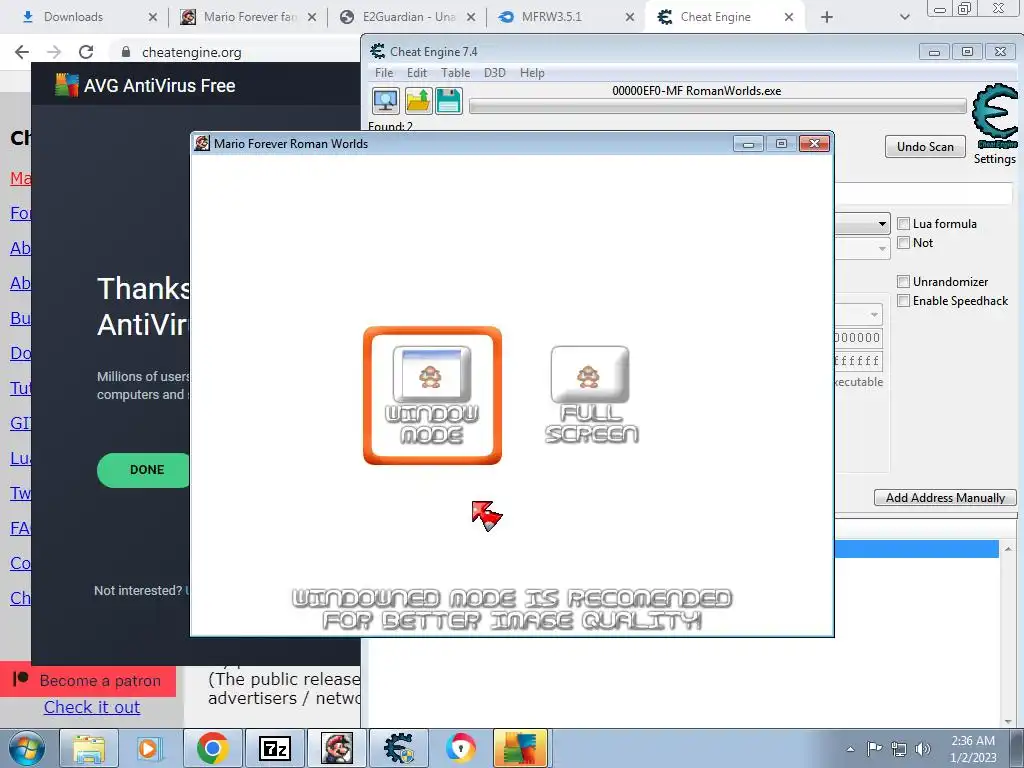Go forward in the browser
This screenshot has width=1024, height=768.
click(x=54, y=52)
